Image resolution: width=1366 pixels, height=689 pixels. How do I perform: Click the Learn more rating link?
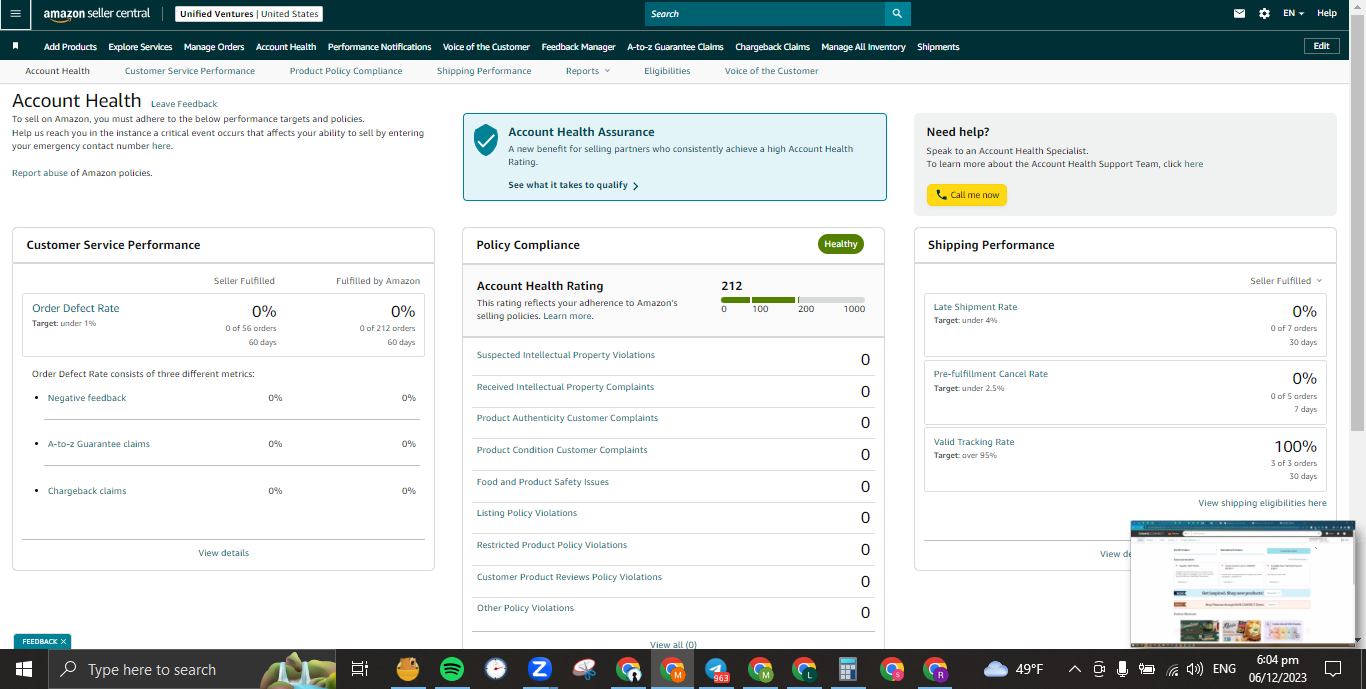[x=567, y=316]
